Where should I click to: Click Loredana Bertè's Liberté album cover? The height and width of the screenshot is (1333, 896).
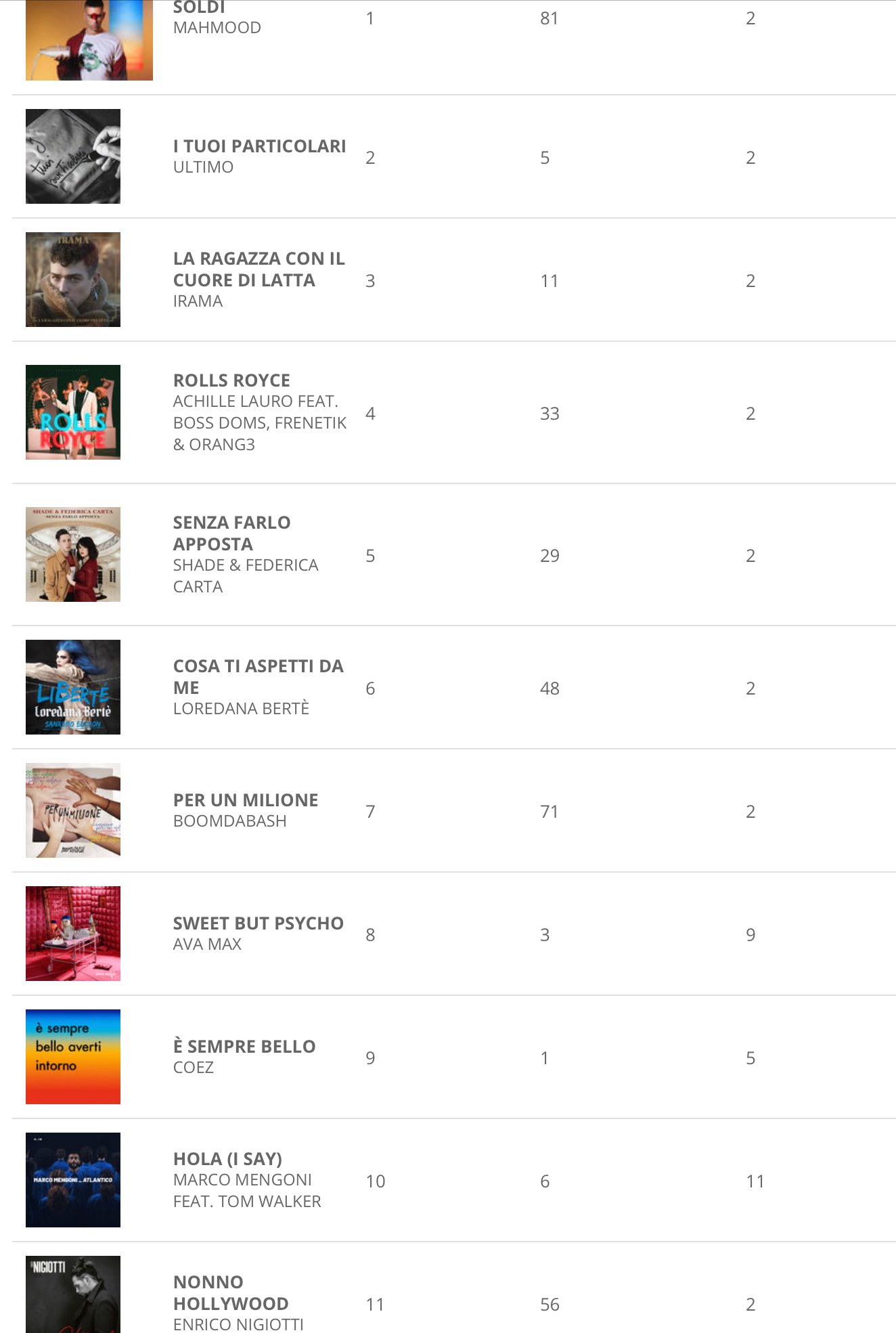pos(73,687)
